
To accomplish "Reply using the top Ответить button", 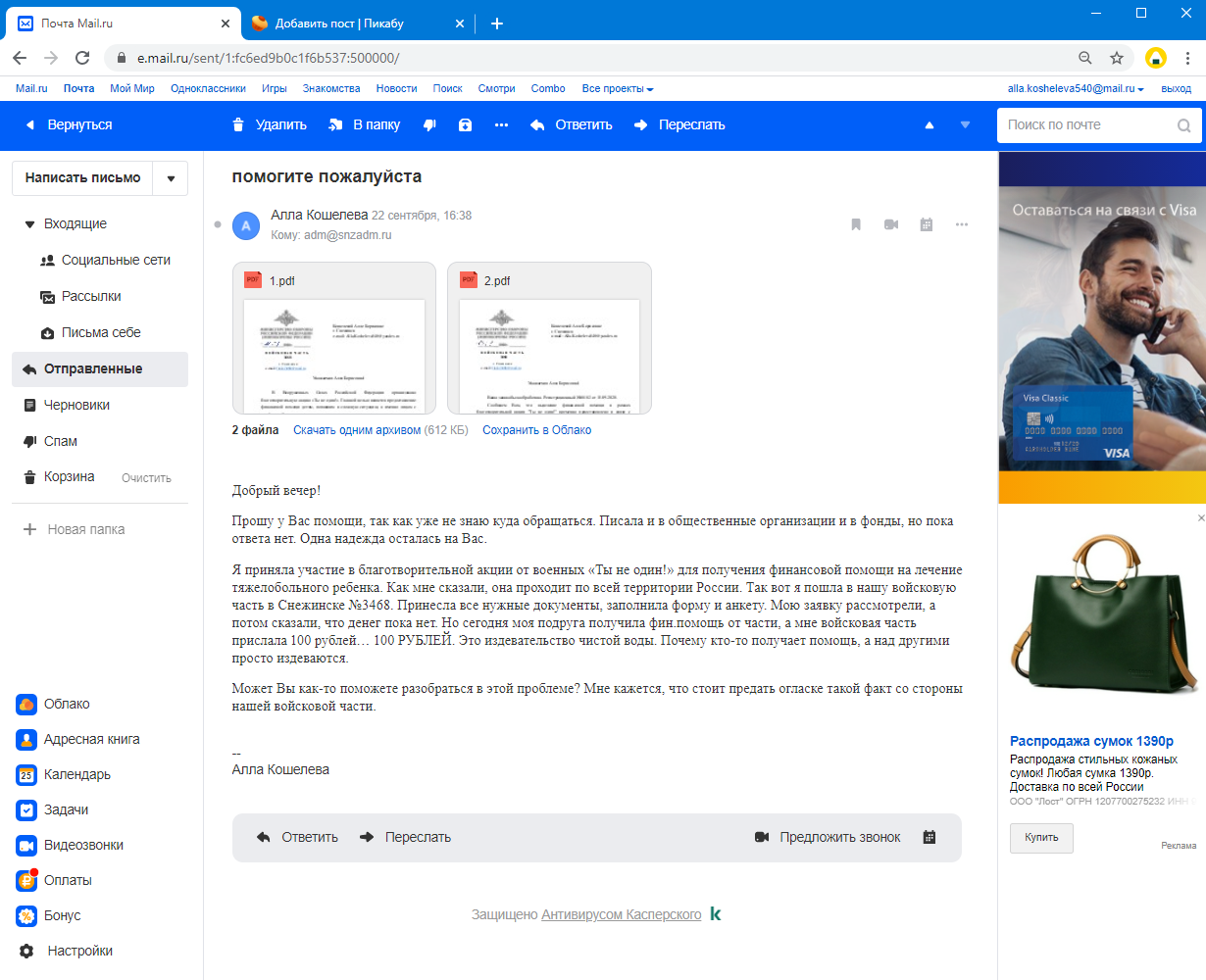I will (571, 124).
